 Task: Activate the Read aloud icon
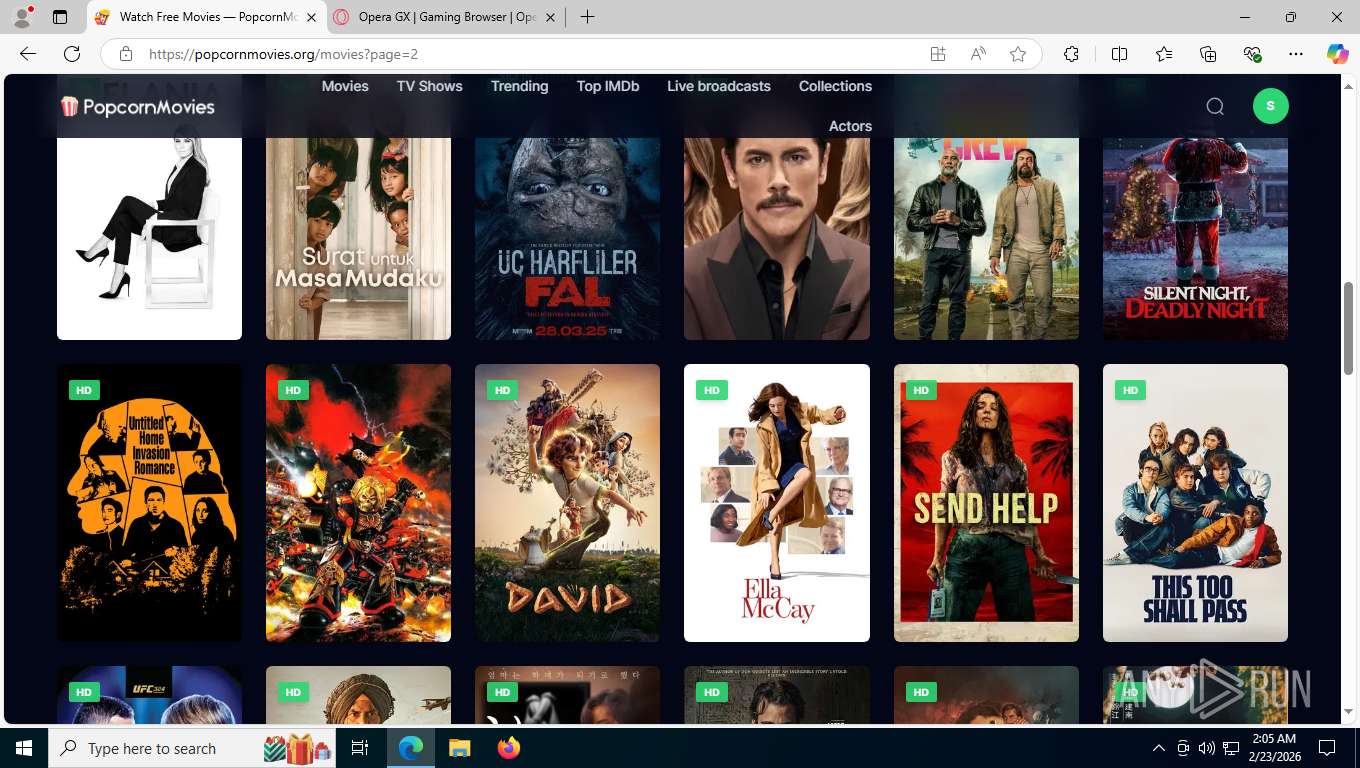978,54
